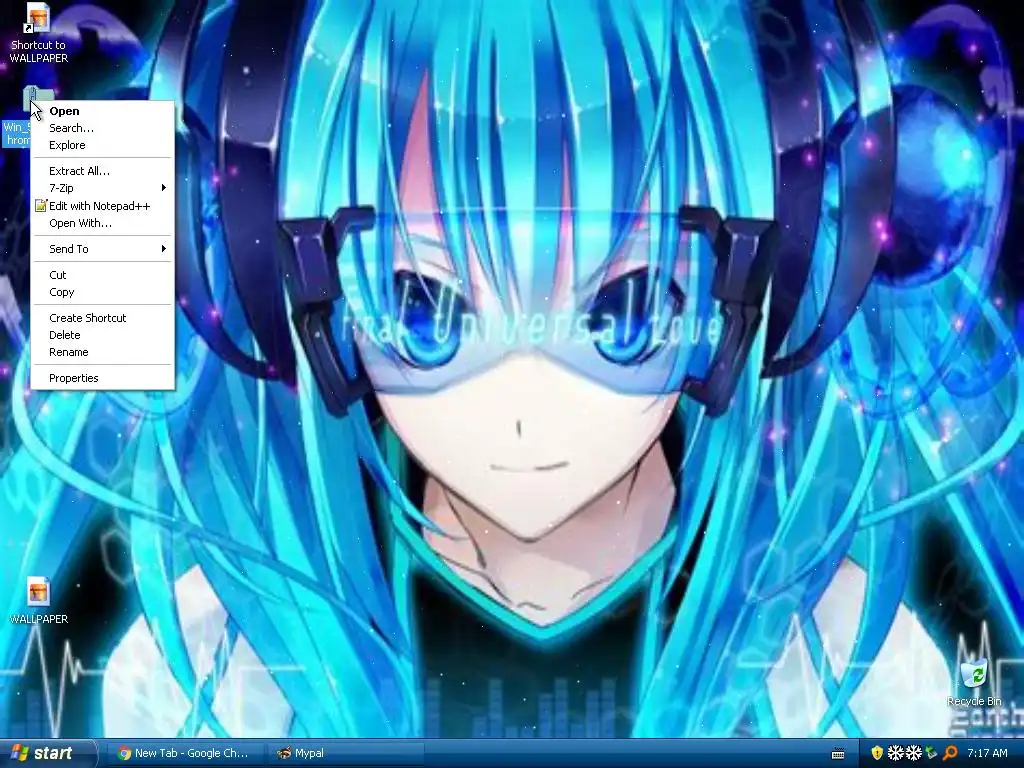Open Properties from the context menu
The width and height of the screenshot is (1024, 768).
point(103,378)
